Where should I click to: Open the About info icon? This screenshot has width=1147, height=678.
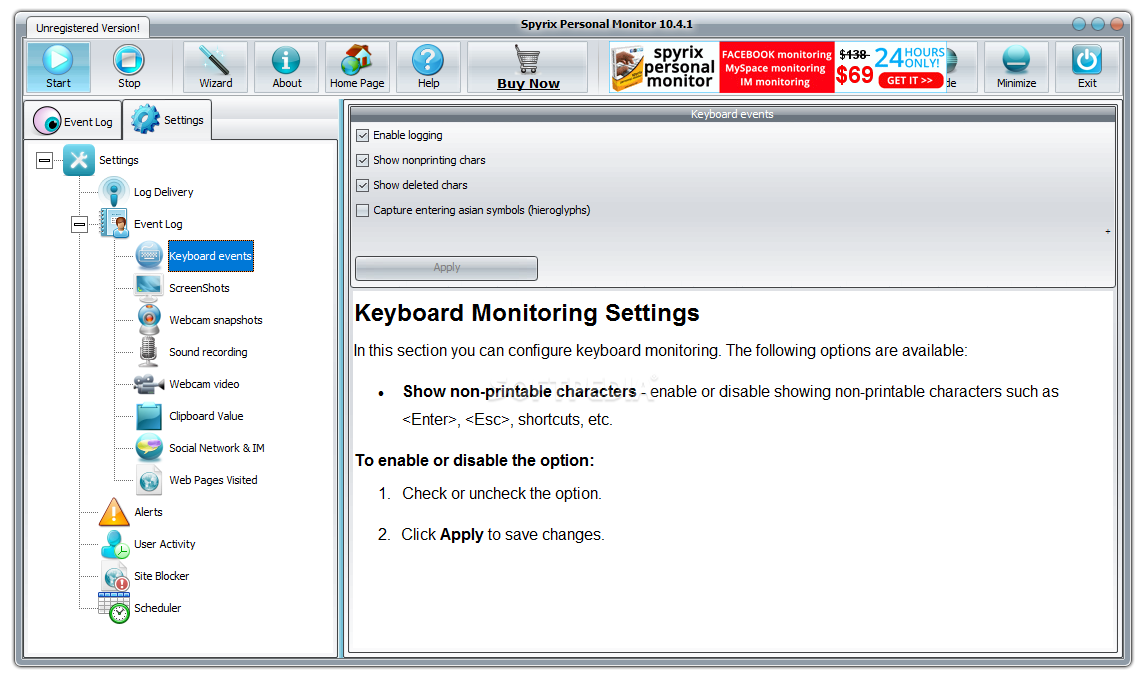pos(286,60)
